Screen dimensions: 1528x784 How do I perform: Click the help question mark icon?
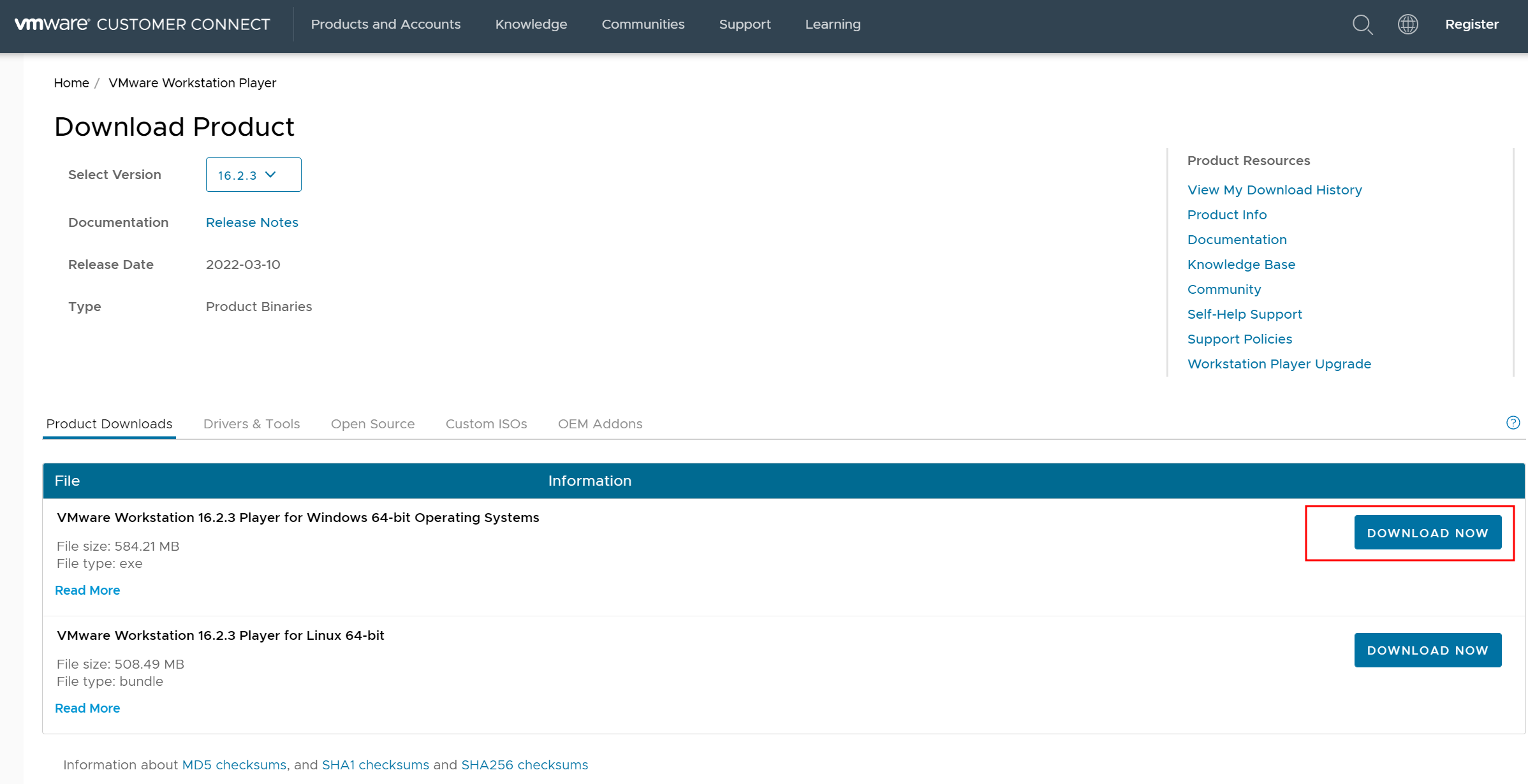[x=1513, y=423]
